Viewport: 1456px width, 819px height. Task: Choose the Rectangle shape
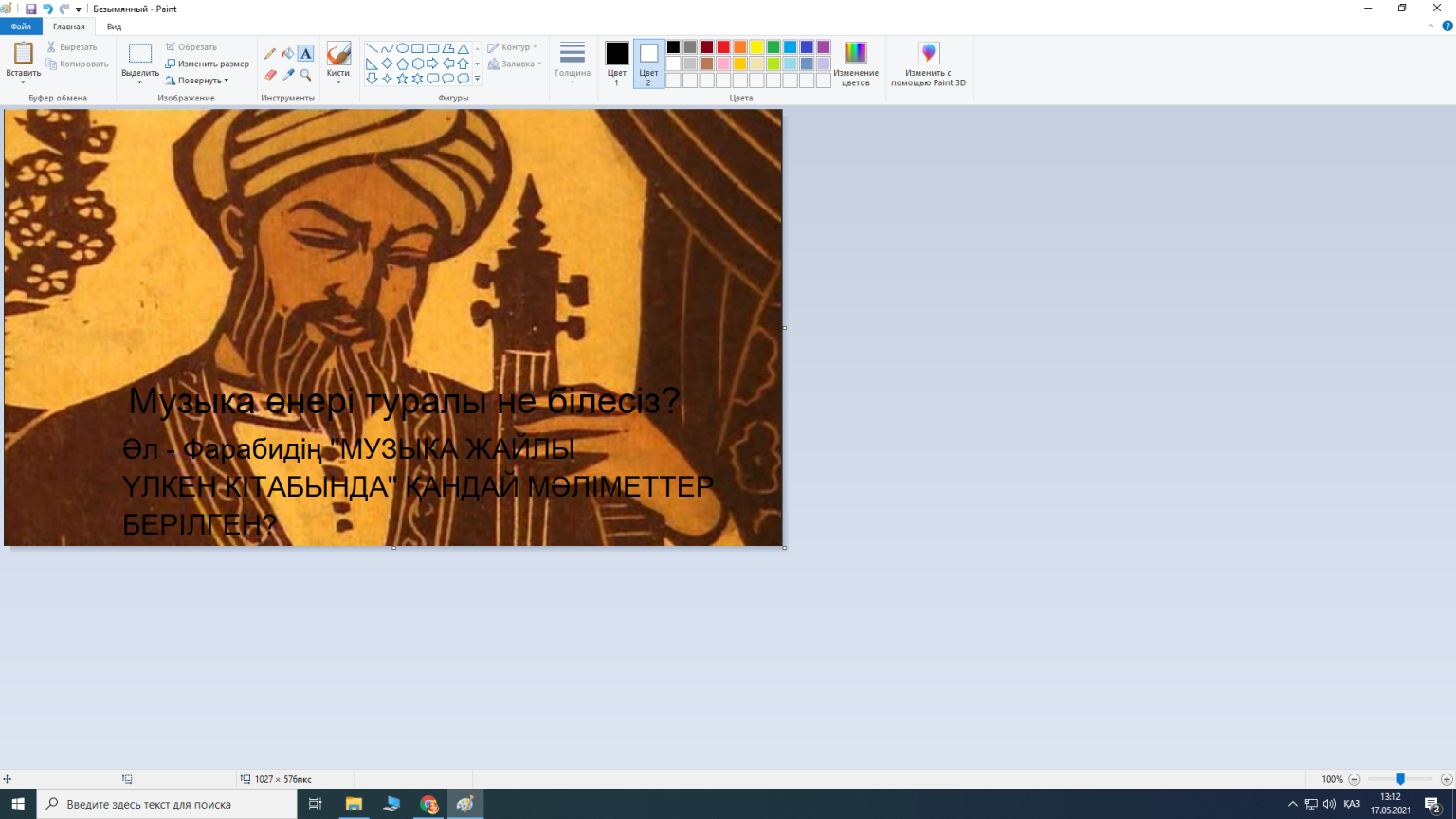(417, 48)
